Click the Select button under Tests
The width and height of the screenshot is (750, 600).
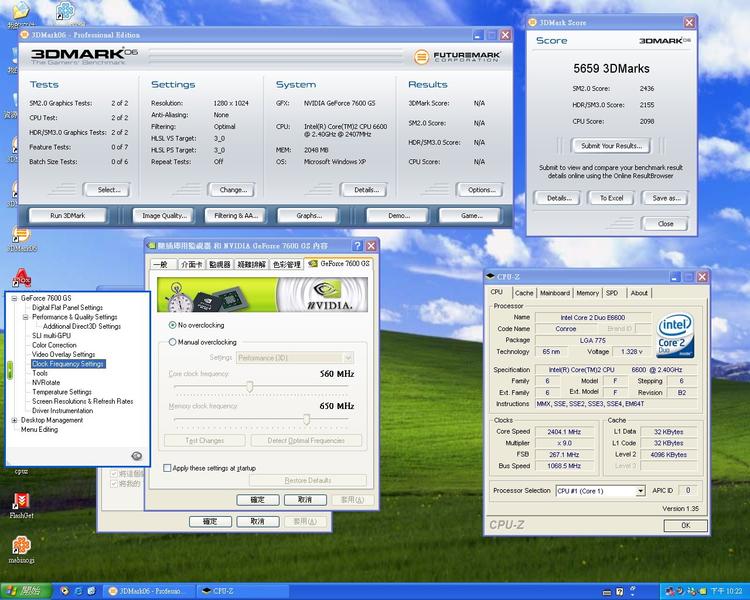click(107, 189)
